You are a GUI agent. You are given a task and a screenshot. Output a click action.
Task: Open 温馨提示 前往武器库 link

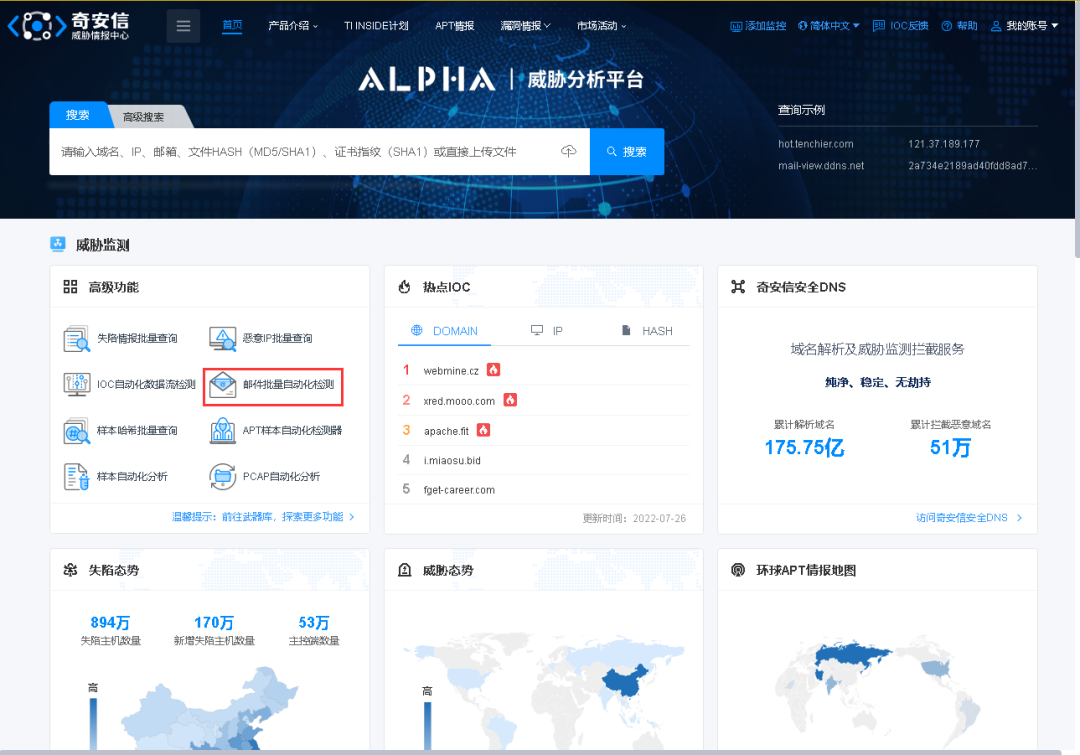pyautogui.click(x=263, y=517)
